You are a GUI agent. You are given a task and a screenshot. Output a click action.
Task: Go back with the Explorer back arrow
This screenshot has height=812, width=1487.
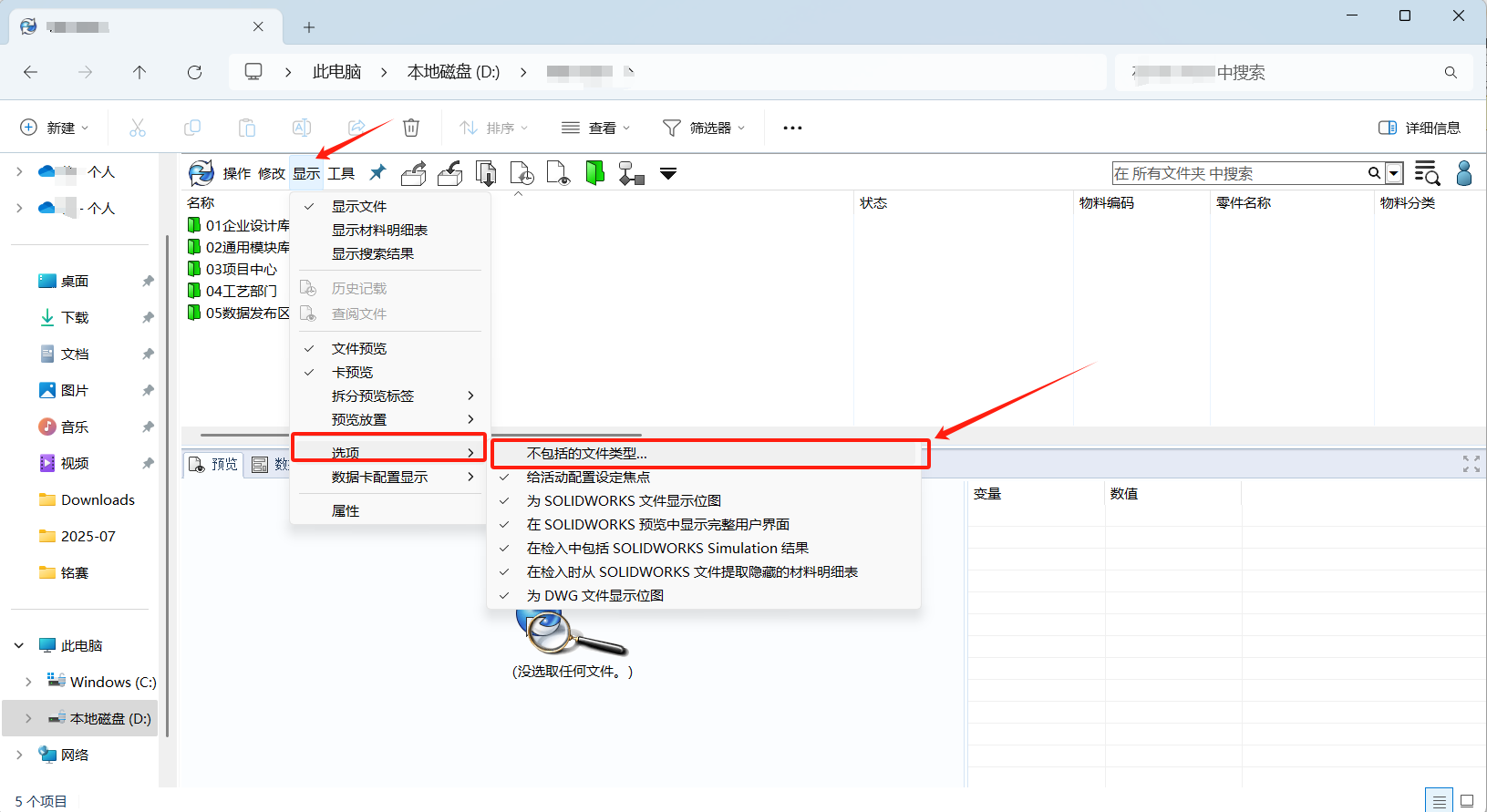tap(31, 72)
